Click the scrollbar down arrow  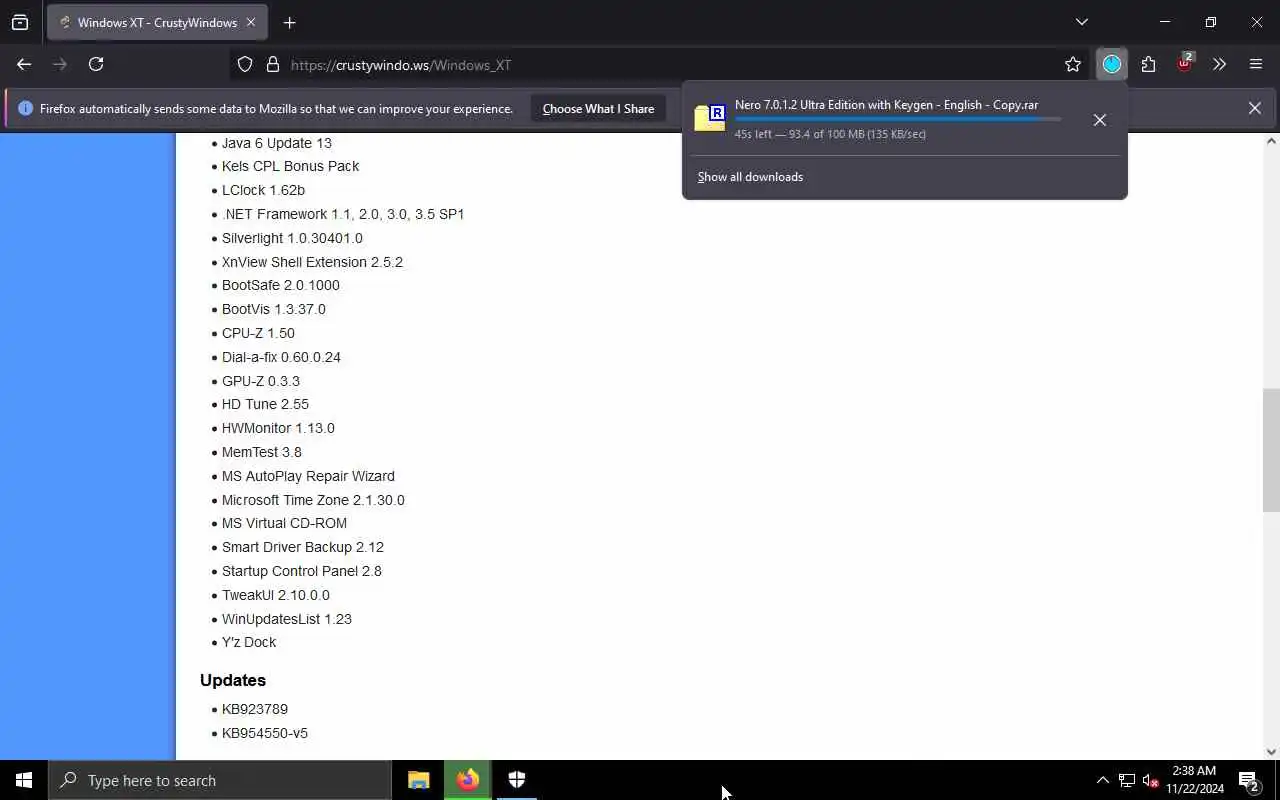[1271, 751]
